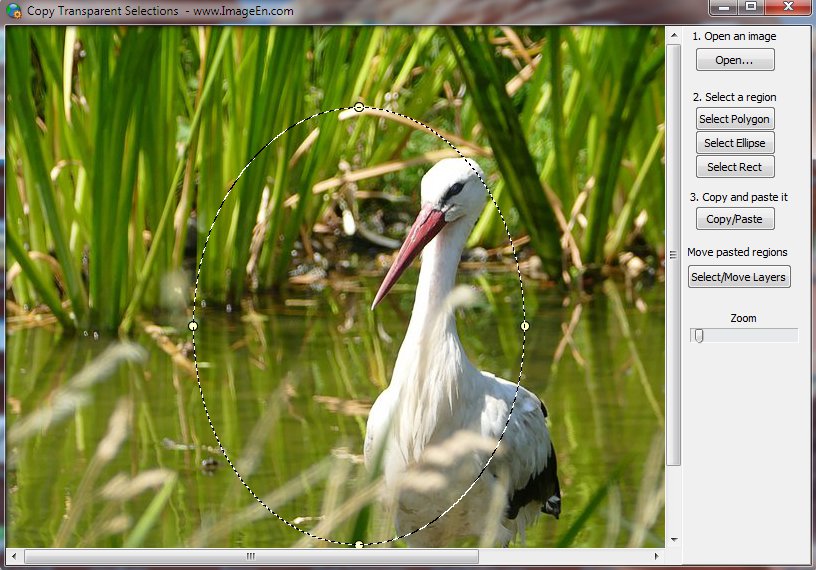Click the Zoom slider thumb
The width and height of the screenshot is (816, 570).
pyautogui.click(x=699, y=336)
